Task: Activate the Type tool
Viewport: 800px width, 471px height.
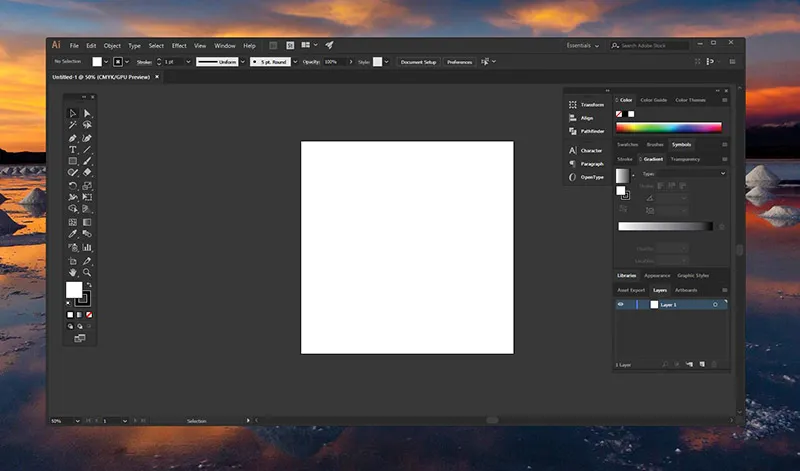Action: 73,149
